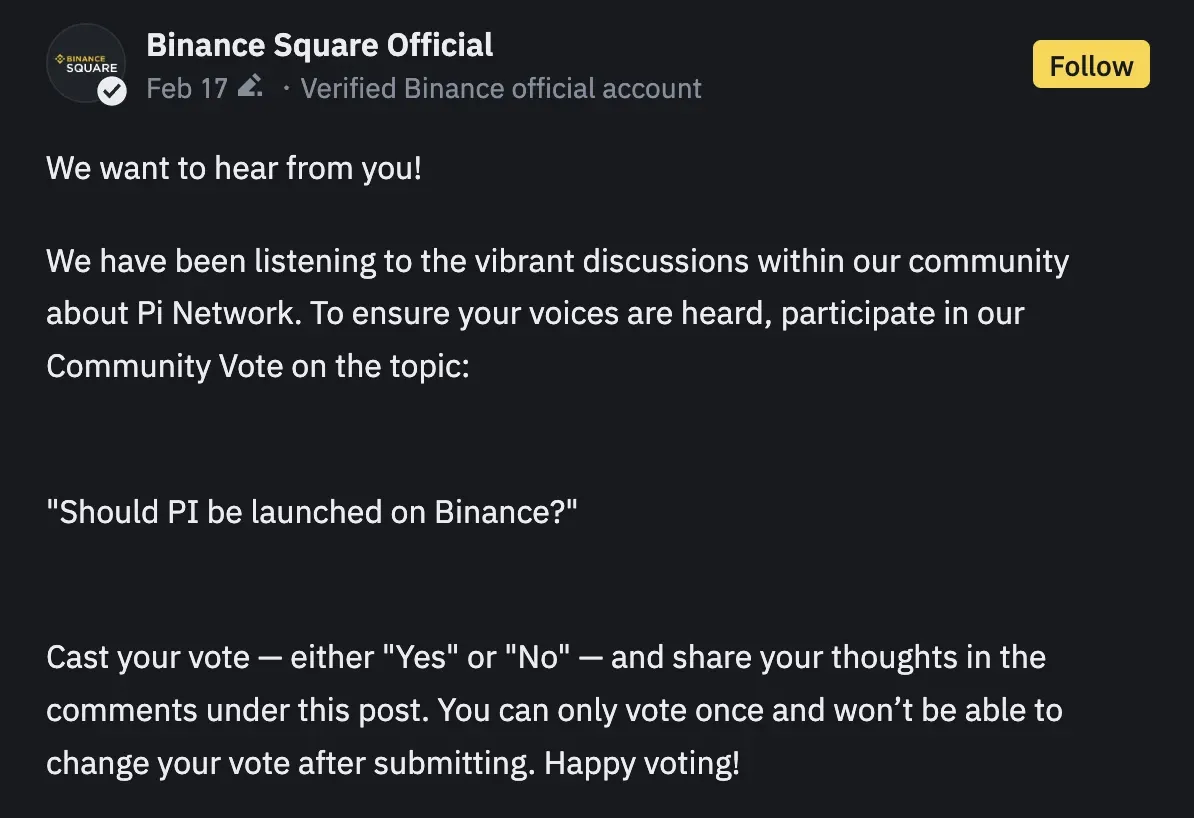Click the Follow button
Image resolution: width=1194 pixels, height=818 pixels.
pos(1091,66)
